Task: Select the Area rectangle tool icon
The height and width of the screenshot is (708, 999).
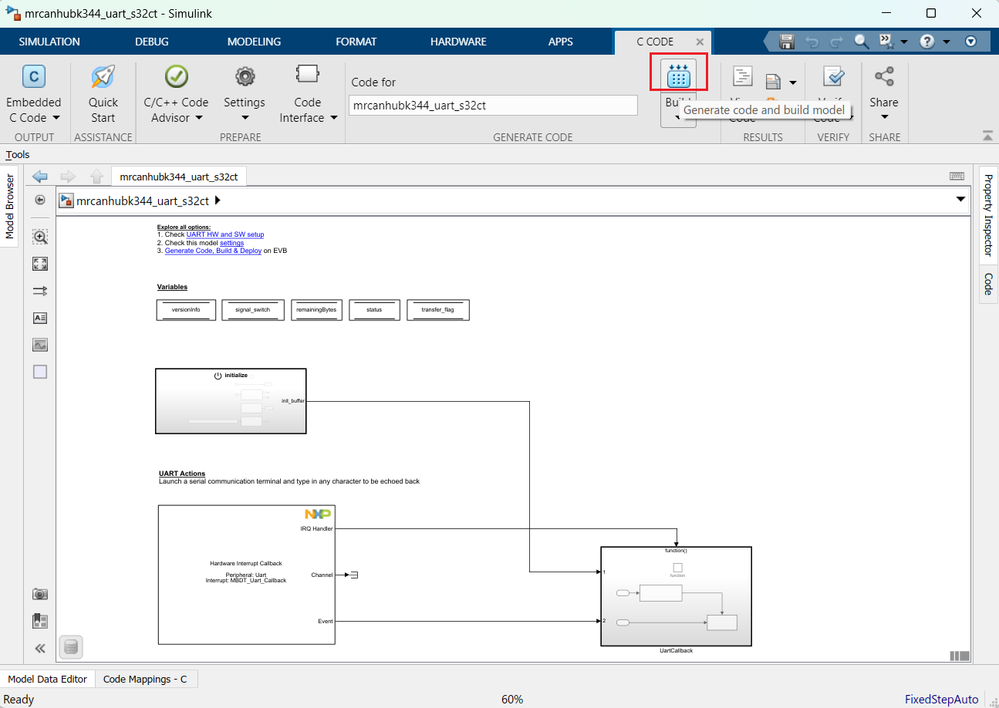Action: click(x=40, y=372)
